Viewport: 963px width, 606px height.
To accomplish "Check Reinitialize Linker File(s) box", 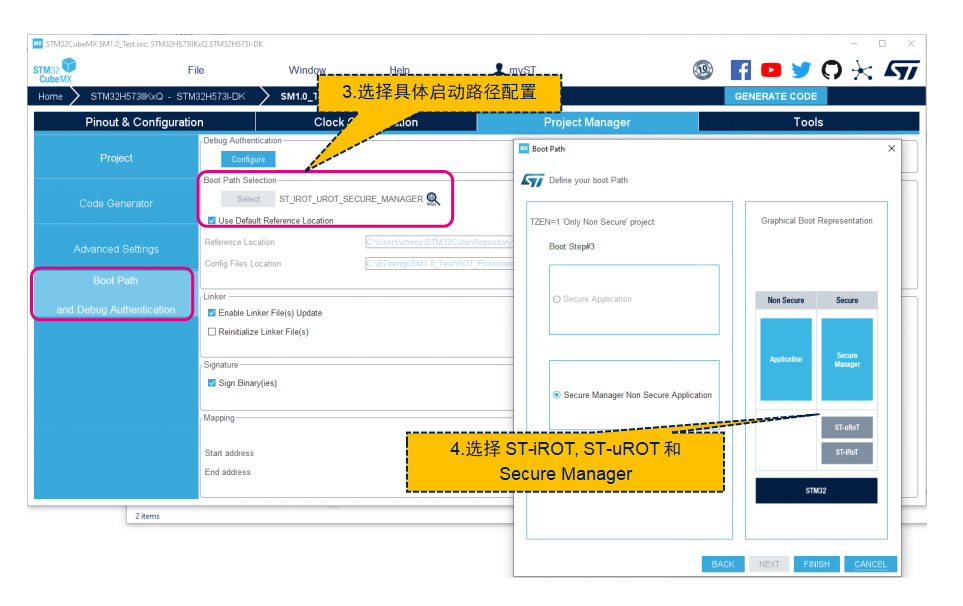I will [x=211, y=332].
